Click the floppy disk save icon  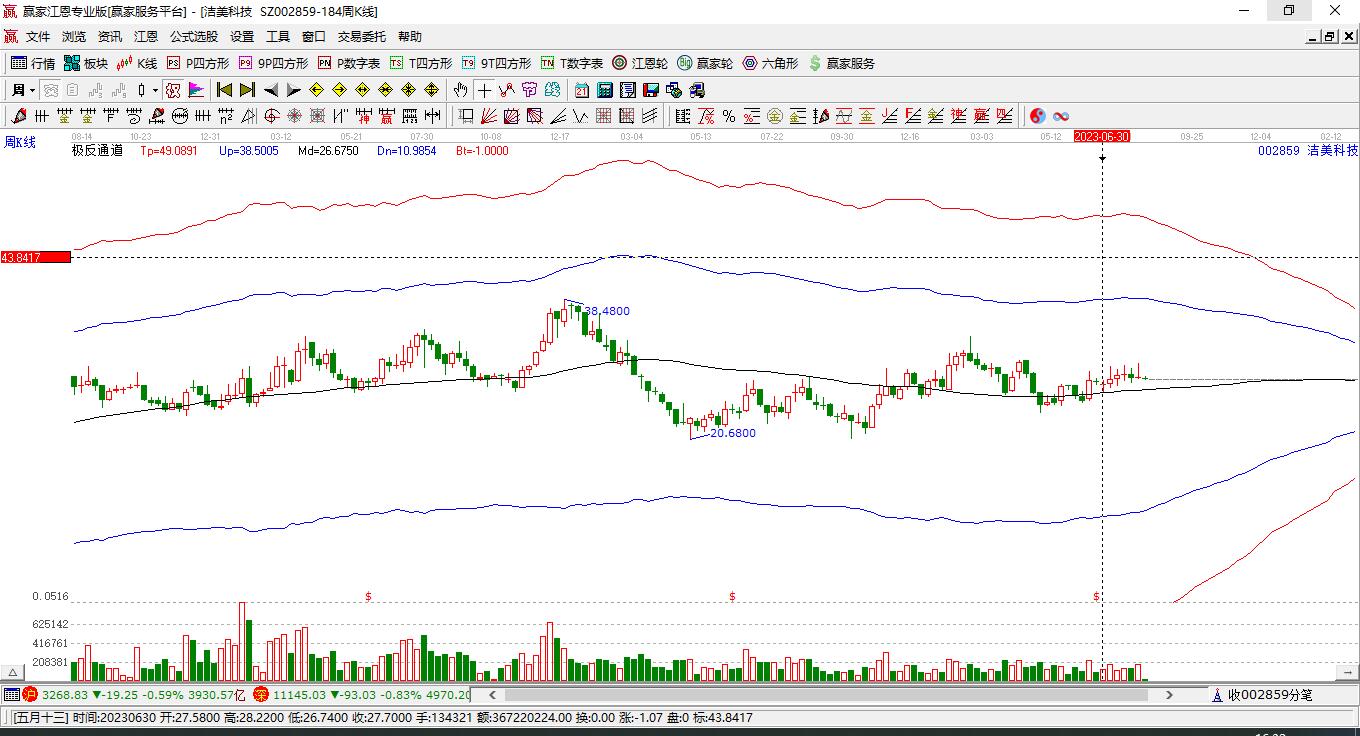pyautogui.click(x=650, y=90)
